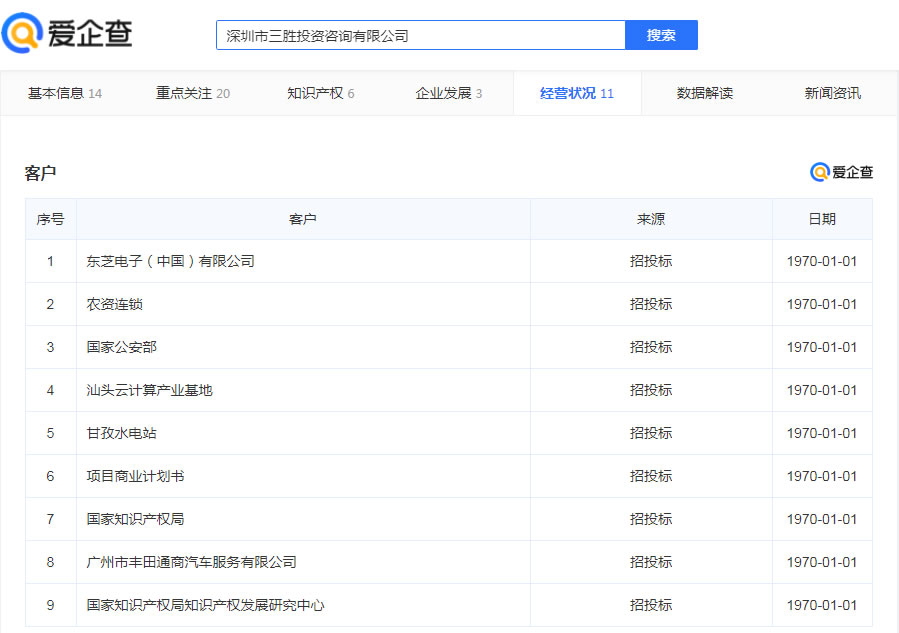899x633 pixels.
Task: Click date 1970-01-01 in 国家公安部 row
Action: tap(822, 347)
